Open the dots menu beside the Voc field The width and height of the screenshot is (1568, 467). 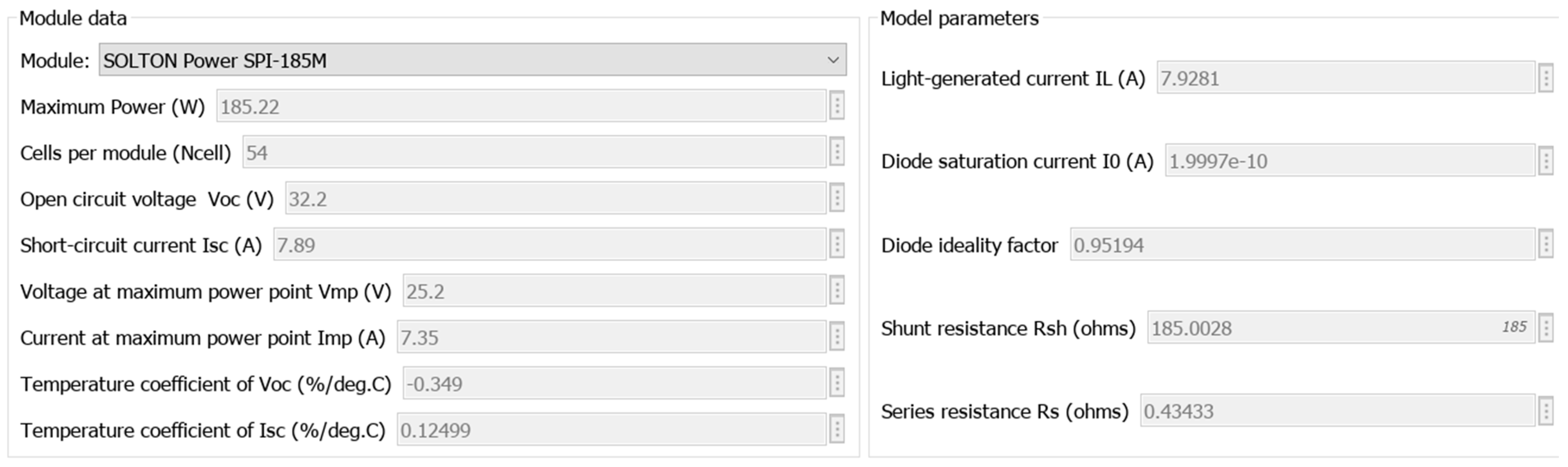point(837,198)
